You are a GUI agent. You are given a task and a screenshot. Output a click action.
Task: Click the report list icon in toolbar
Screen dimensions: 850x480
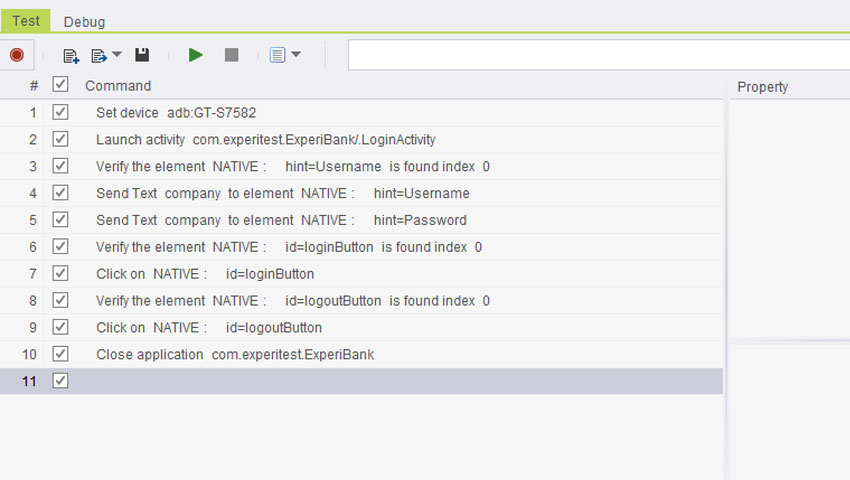tap(277, 55)
